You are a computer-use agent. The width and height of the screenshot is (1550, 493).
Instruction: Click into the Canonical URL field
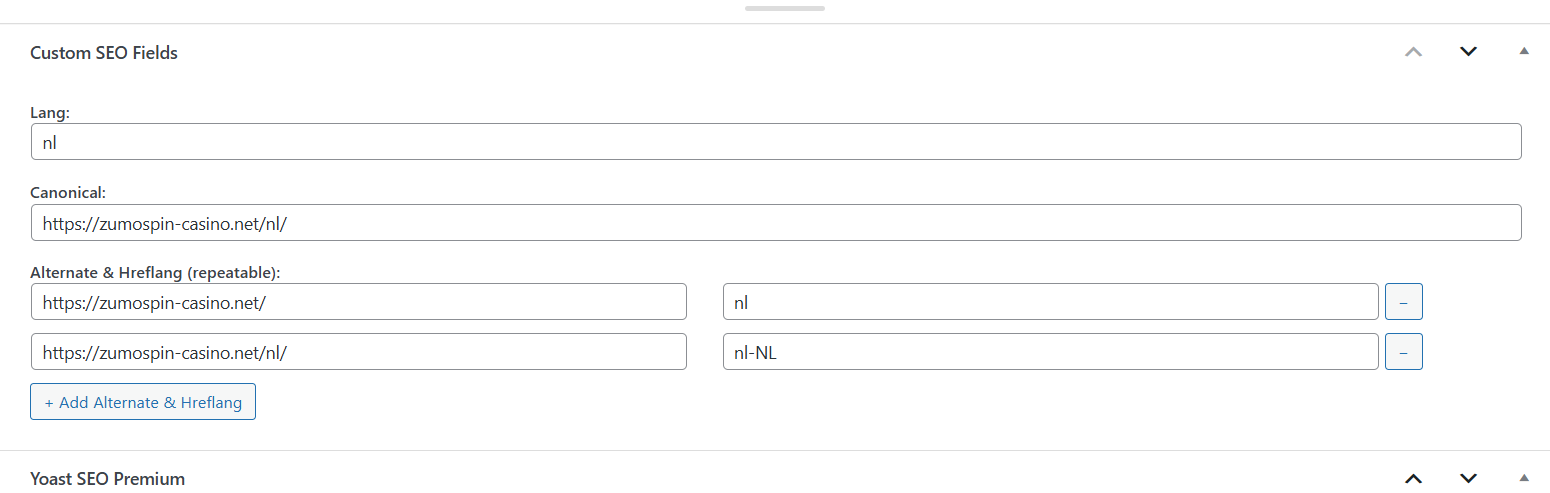(776, 223)
